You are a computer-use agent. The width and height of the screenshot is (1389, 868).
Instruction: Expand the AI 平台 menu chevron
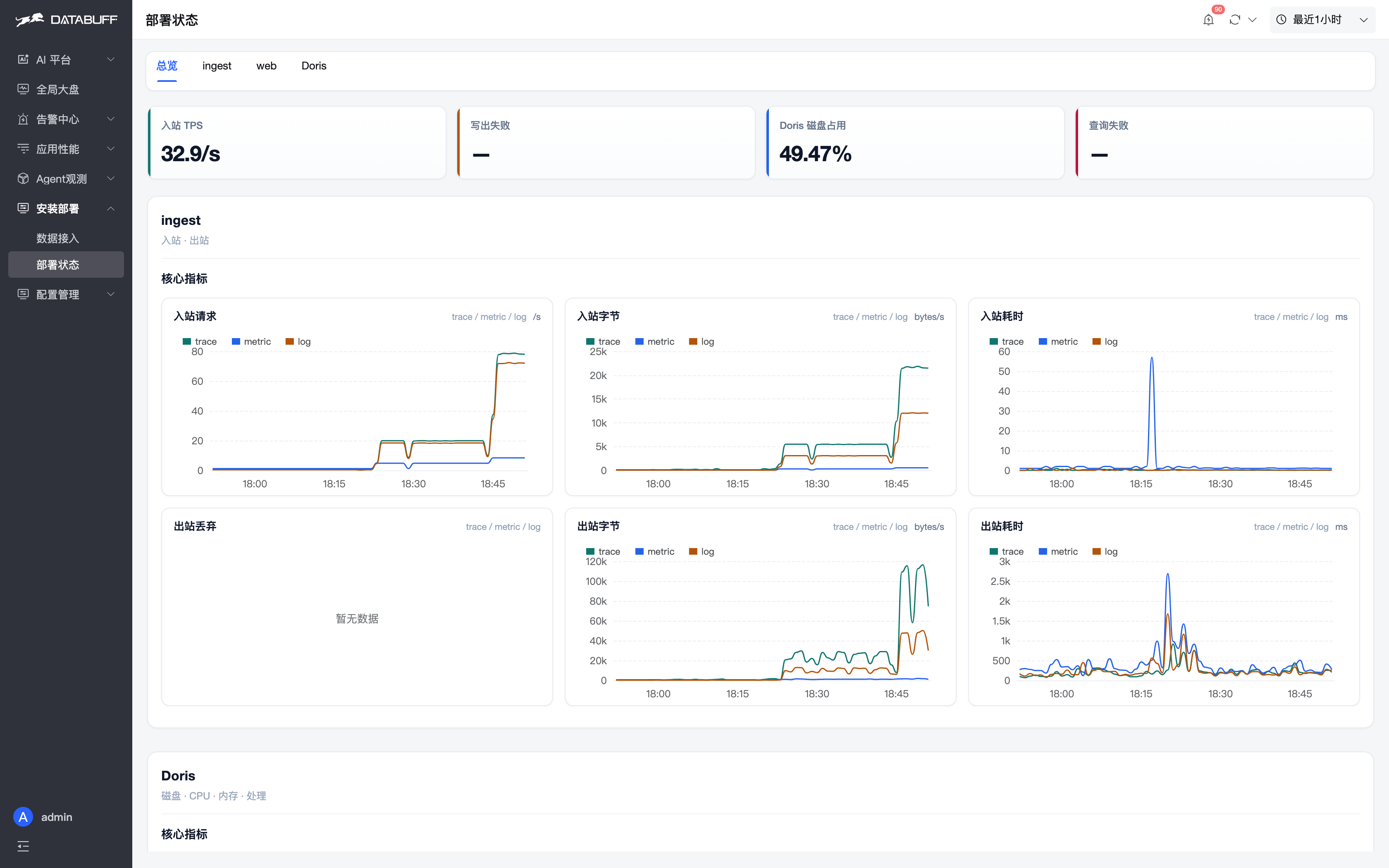click(111, 59)
